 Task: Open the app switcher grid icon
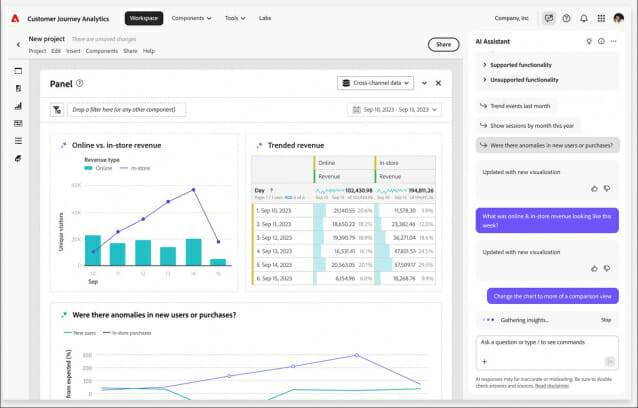click(601, 18)
